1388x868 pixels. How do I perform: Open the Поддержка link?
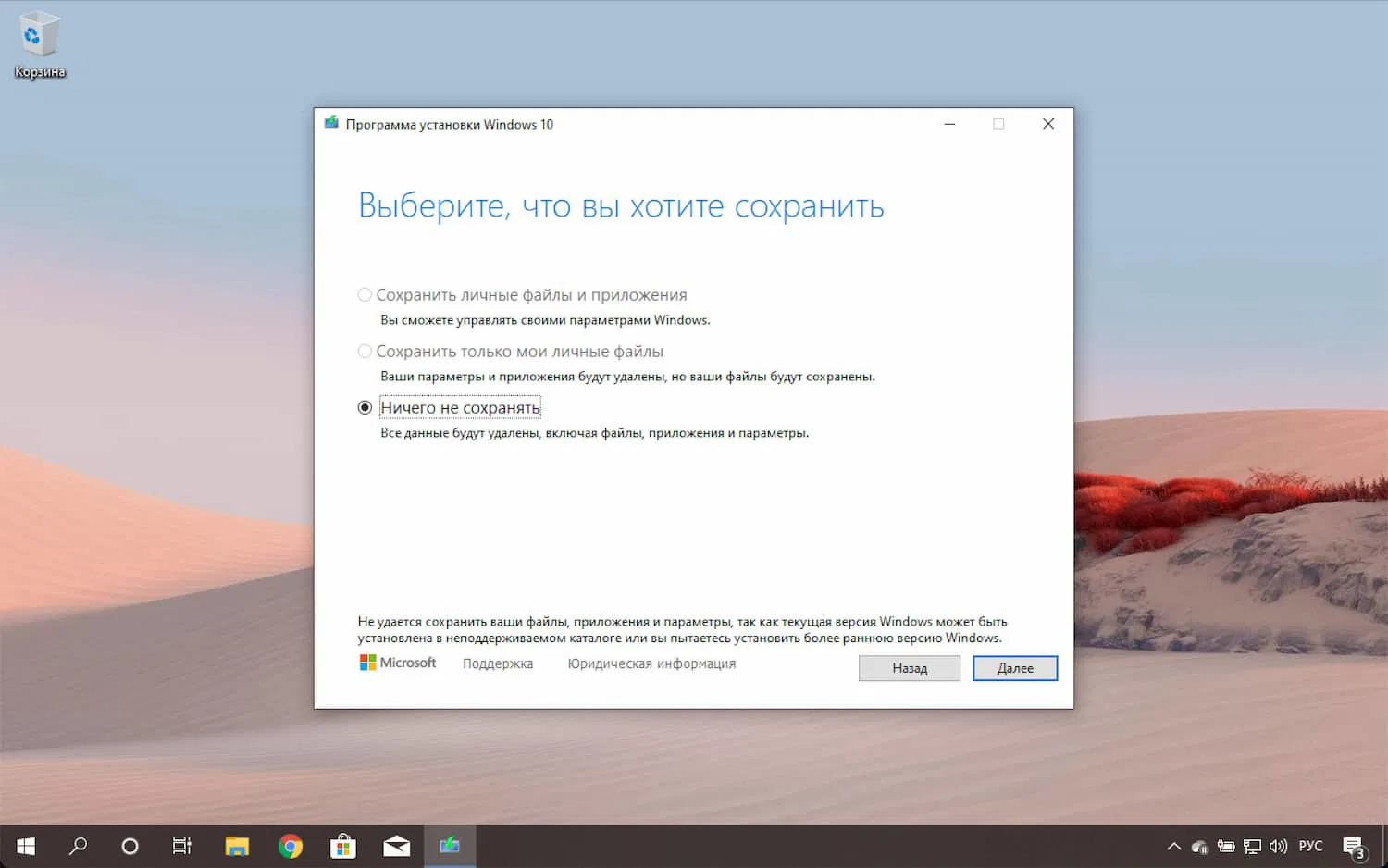tap(497, 663)
